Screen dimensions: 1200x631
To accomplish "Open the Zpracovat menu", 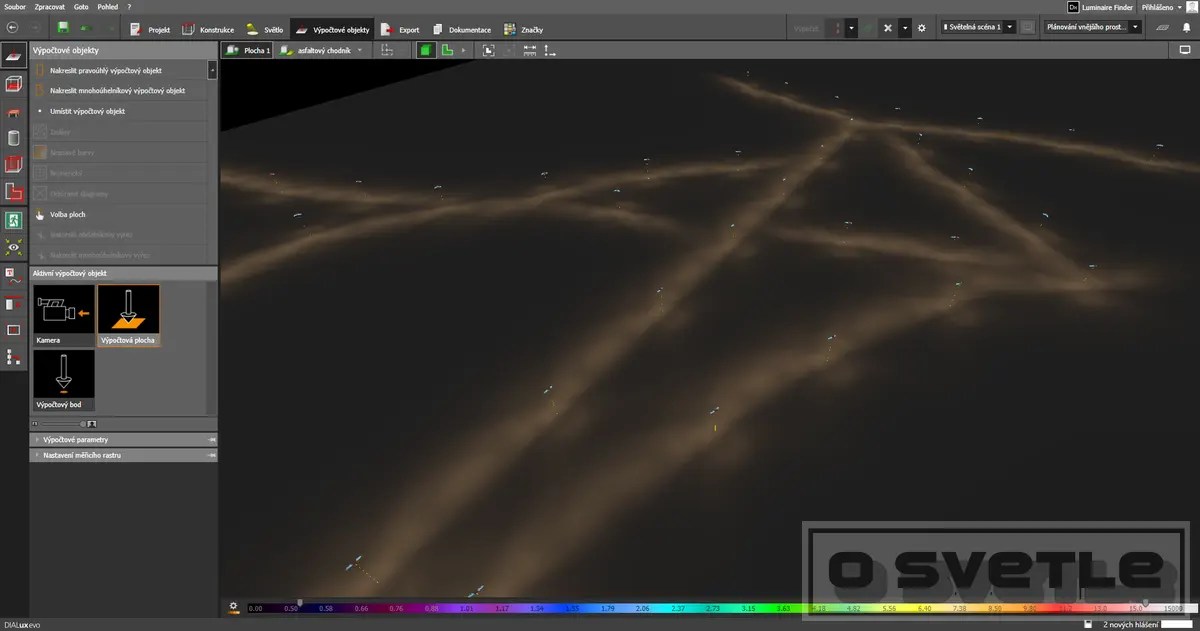I will click(50, 6).
